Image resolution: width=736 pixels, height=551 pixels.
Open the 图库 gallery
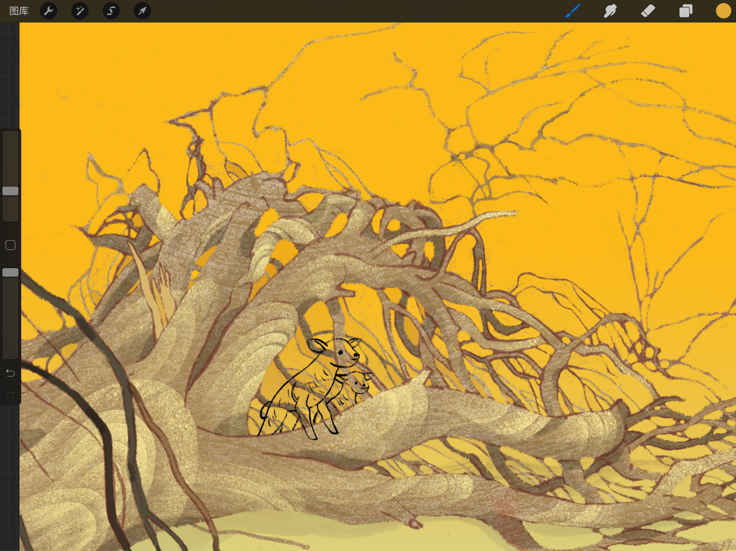(19, 11)
